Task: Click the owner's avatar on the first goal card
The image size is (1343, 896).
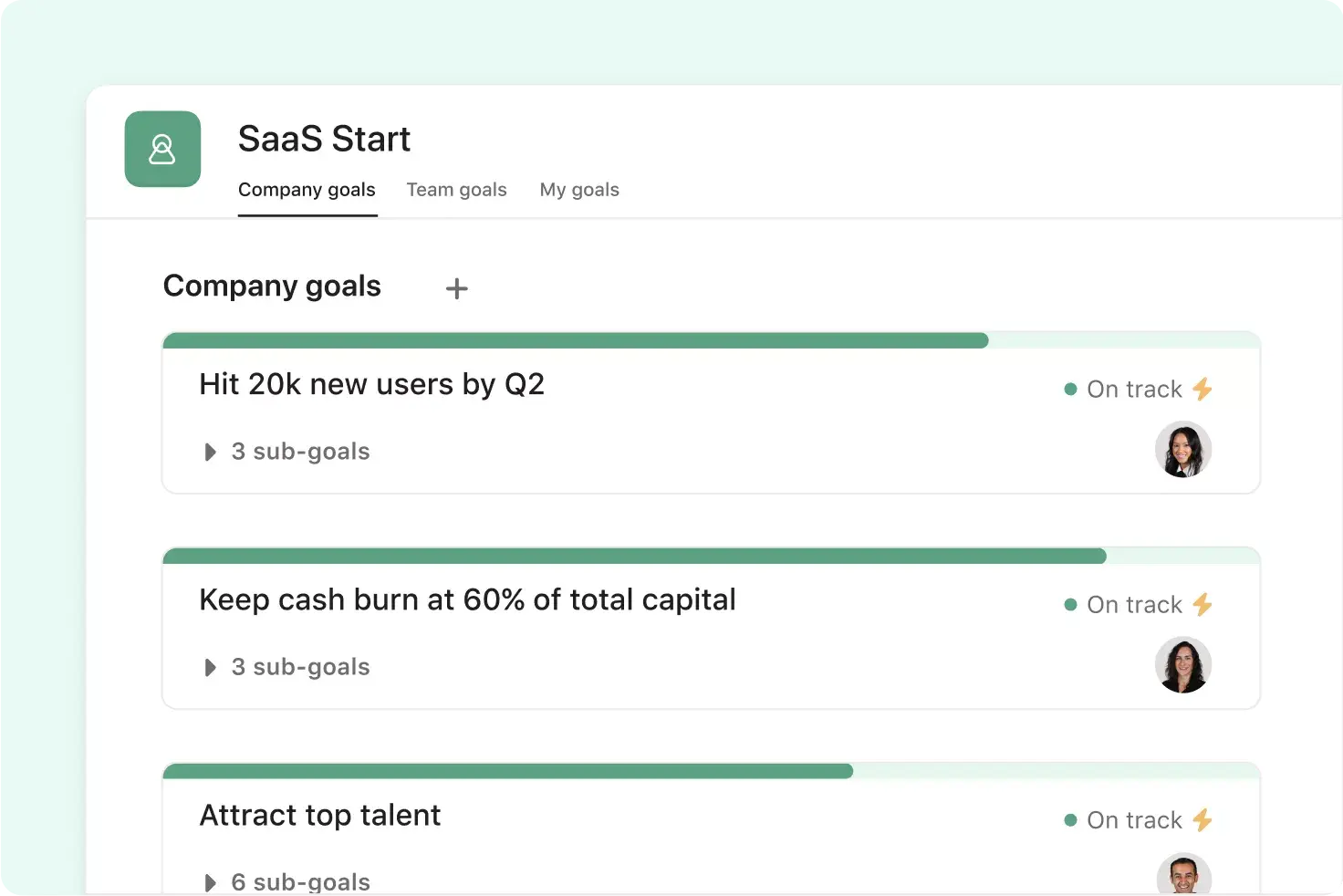Action: tap(1183, 450)
